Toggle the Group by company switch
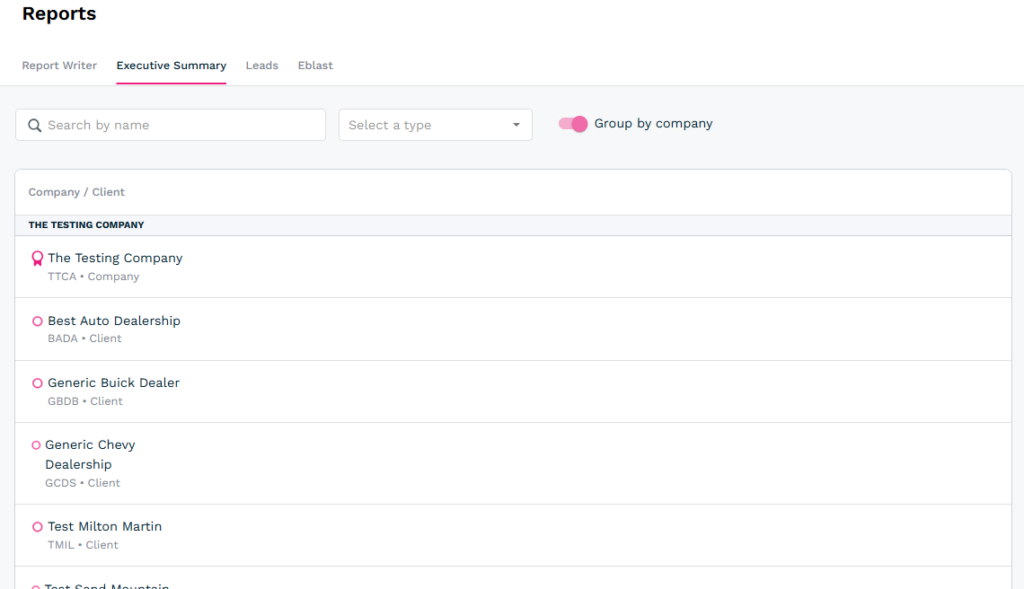The image size is (1024, 589). pos(573,124)
